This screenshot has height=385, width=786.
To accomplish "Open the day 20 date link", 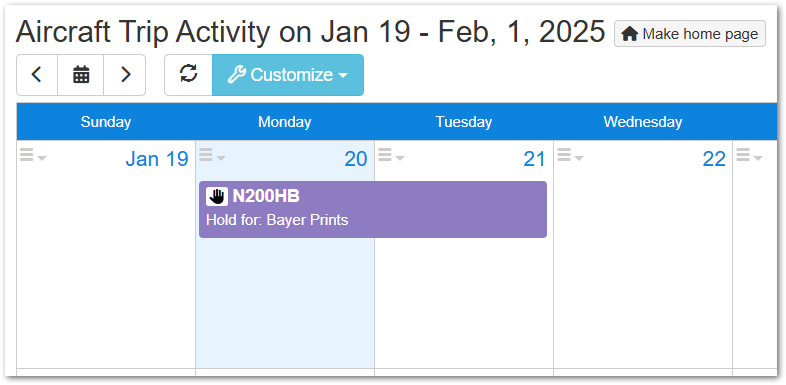I will point(356,159).
